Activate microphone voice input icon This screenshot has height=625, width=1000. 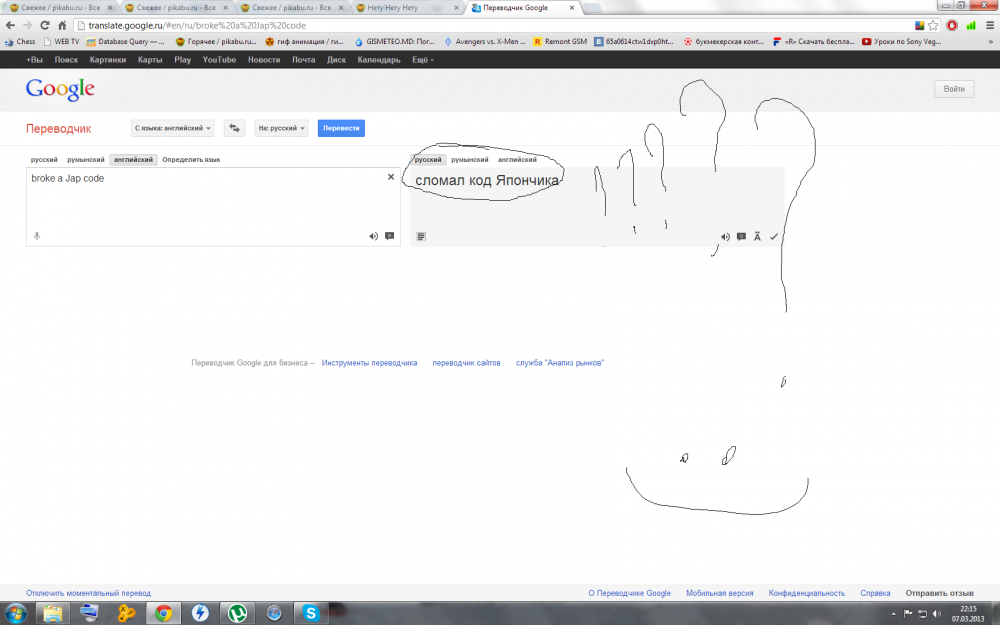[x=37, y=236]
